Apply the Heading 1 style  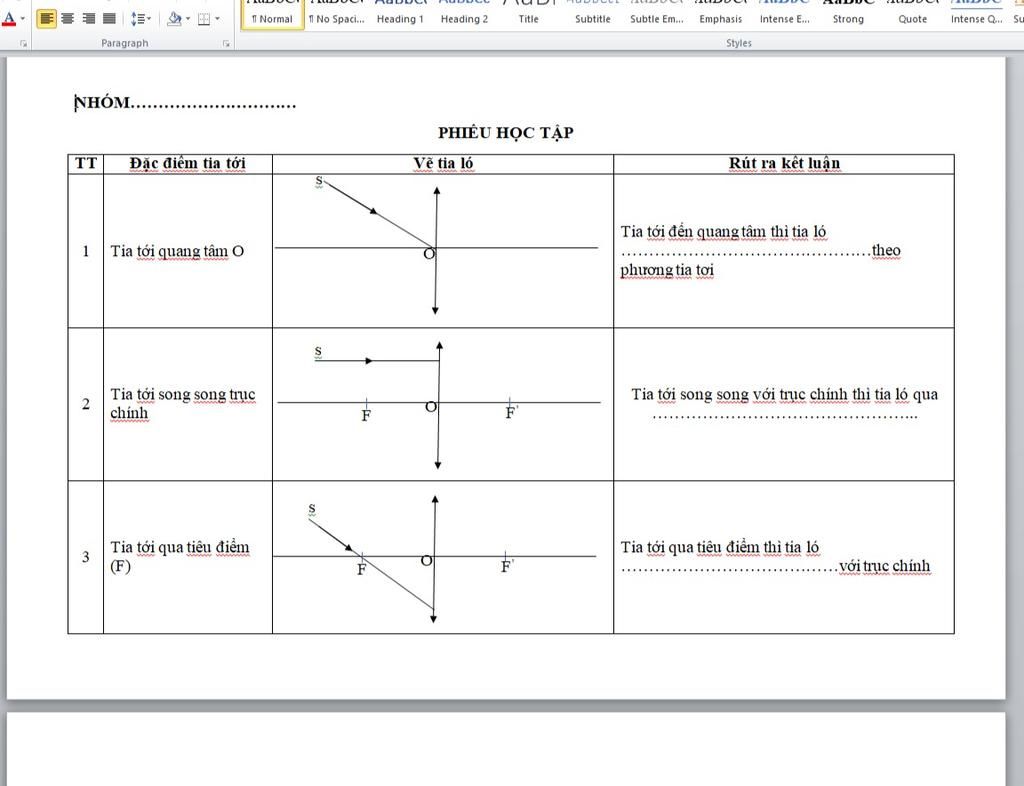(x=400, y=14)
